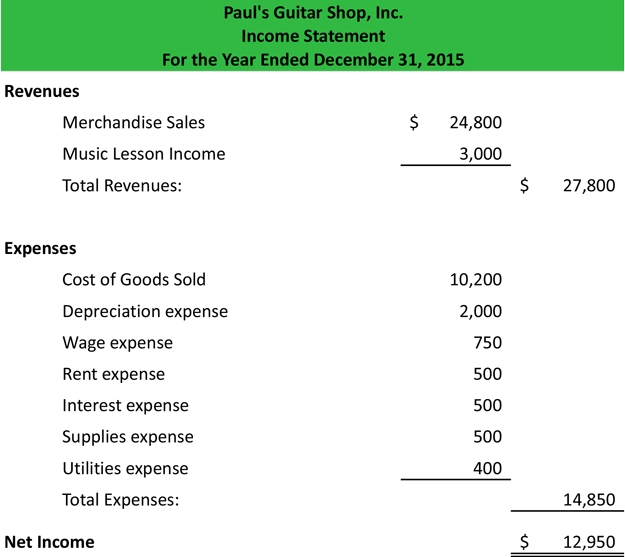Select the 3,000 music lesson amount

coord(480,154)
